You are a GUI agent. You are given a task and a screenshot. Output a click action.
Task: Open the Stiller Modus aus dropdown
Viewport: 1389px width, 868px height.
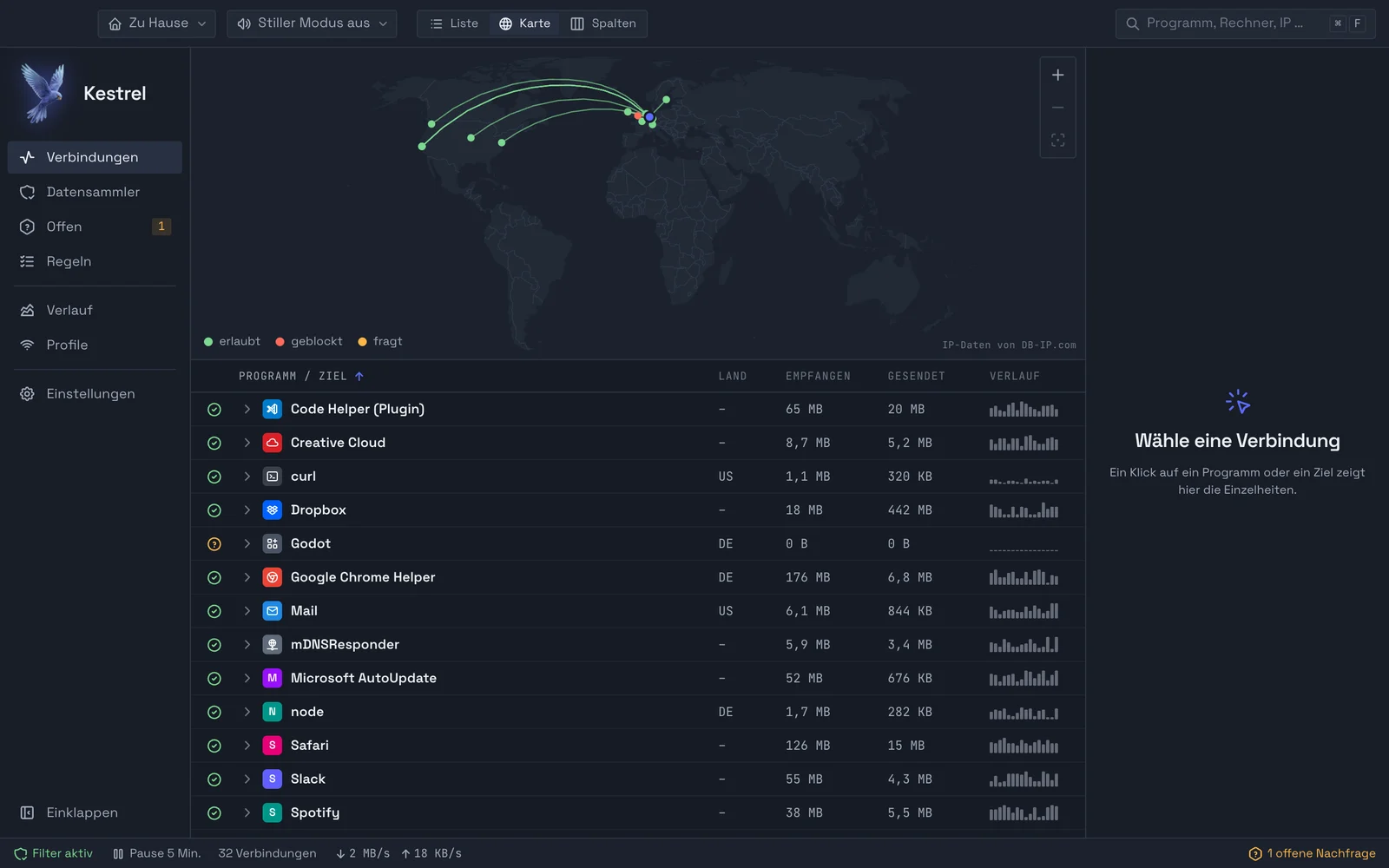pyautogui.click(x=312, y=23)
